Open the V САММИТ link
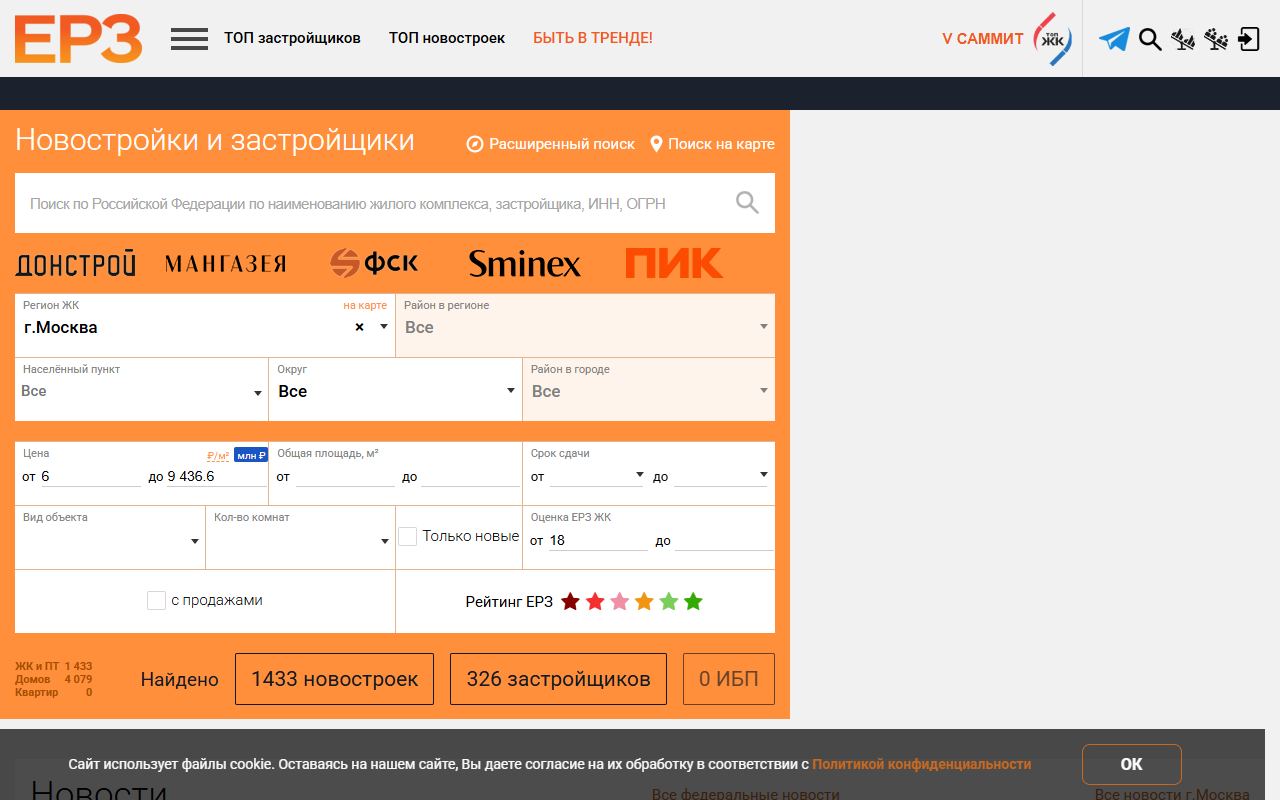 (x=983, y=39)
